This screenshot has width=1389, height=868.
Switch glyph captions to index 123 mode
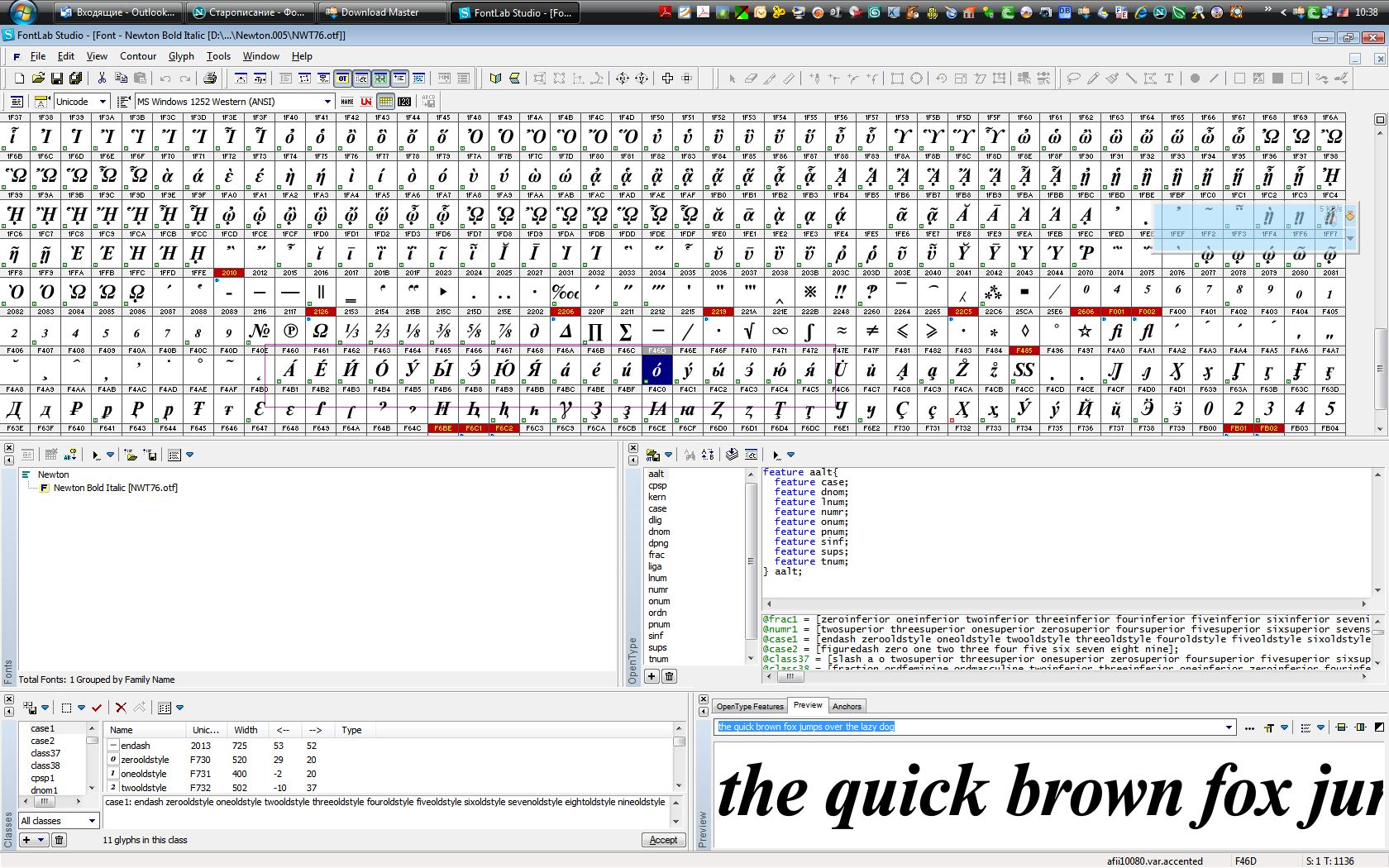point(404,102)
